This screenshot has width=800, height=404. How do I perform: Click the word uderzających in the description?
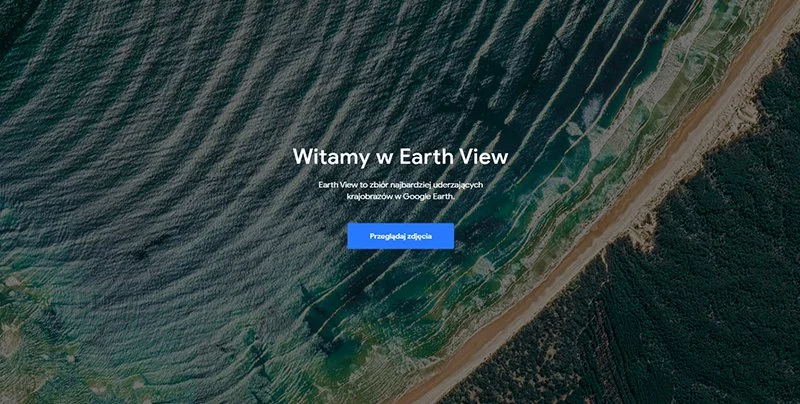click(x=458, y=185)
